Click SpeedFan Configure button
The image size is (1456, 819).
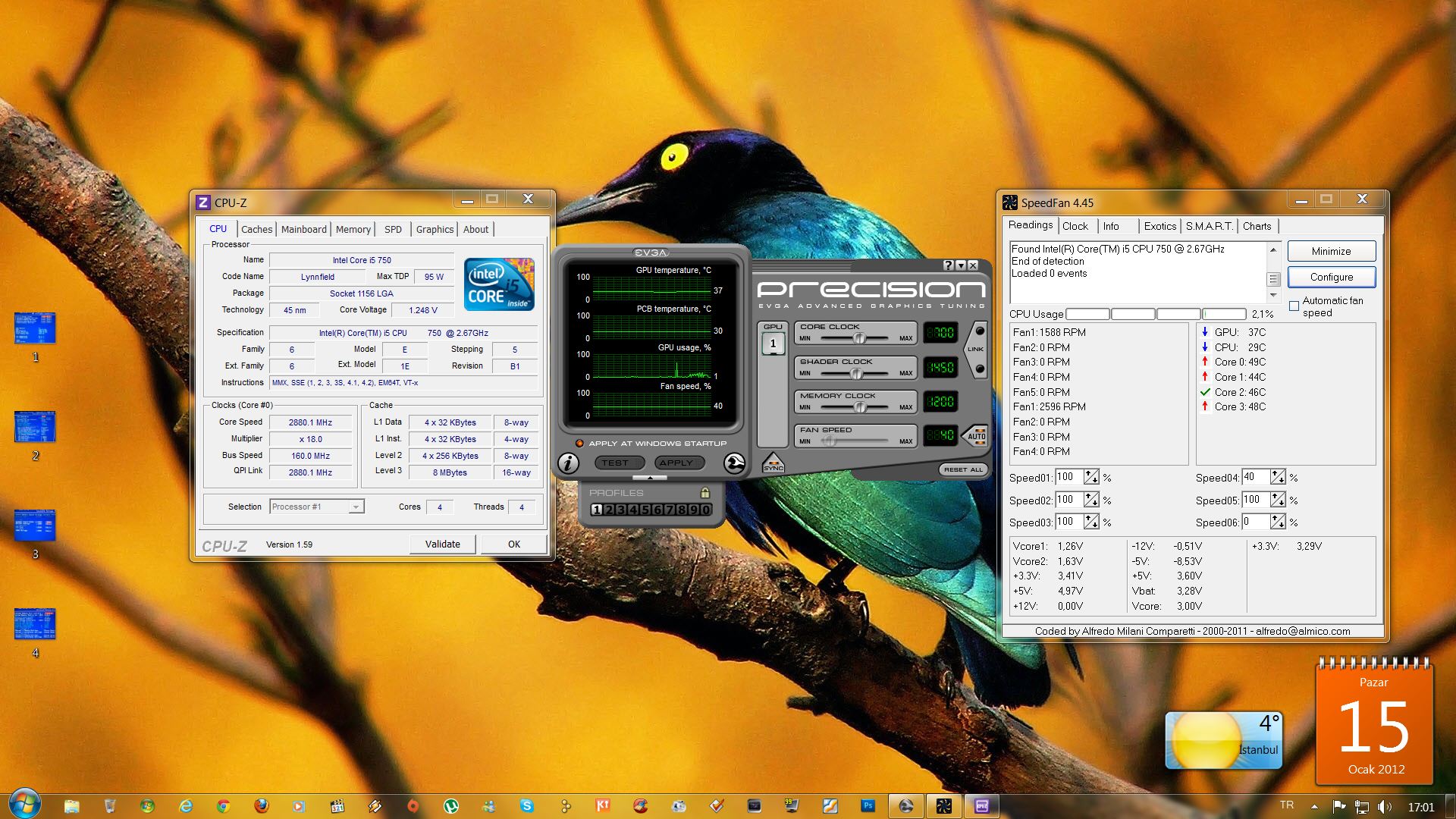point(1331,277)
